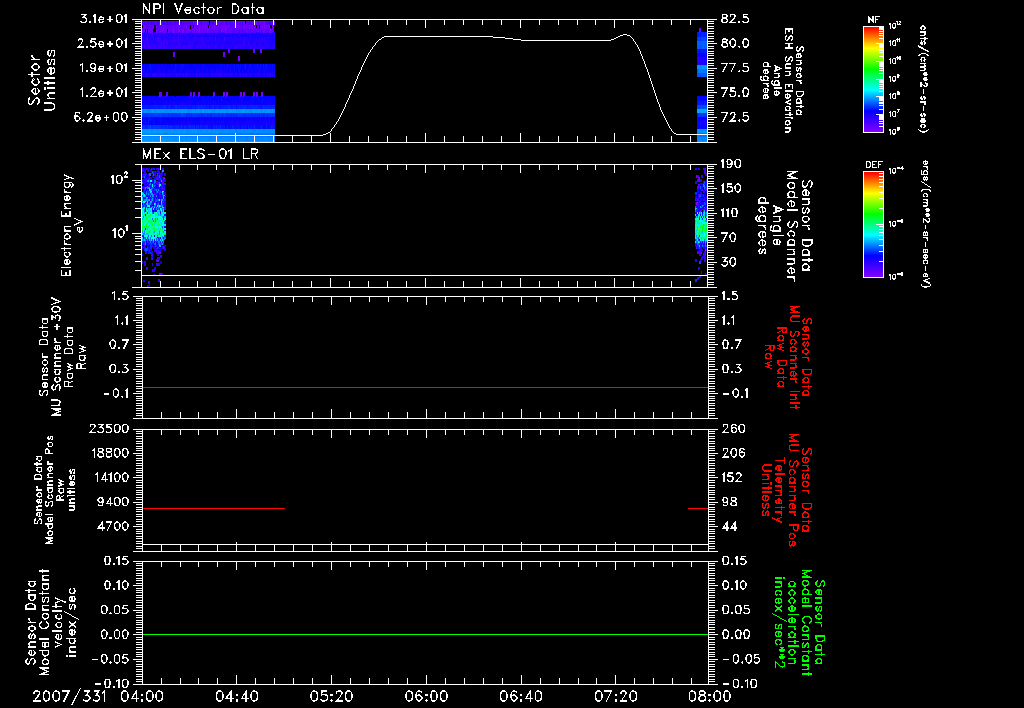Screen dimensions: 1024x708
Task: Click the "18800" scanner position tick
Action: [110, 453]
